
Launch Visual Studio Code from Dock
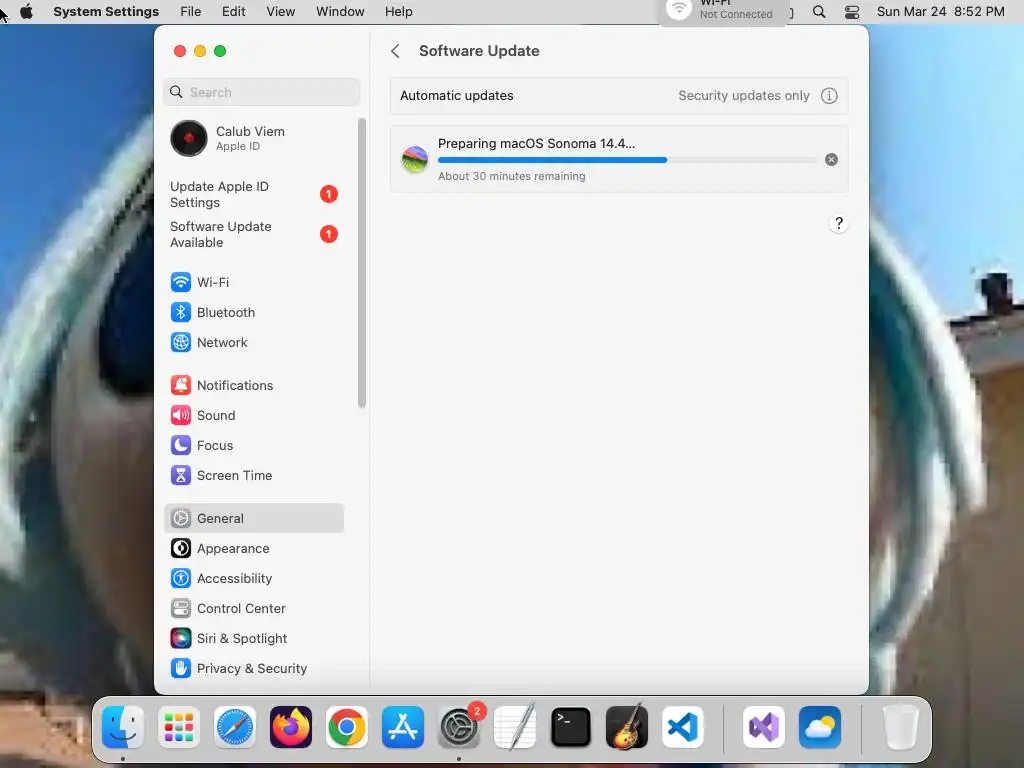(x=682, y=727)
